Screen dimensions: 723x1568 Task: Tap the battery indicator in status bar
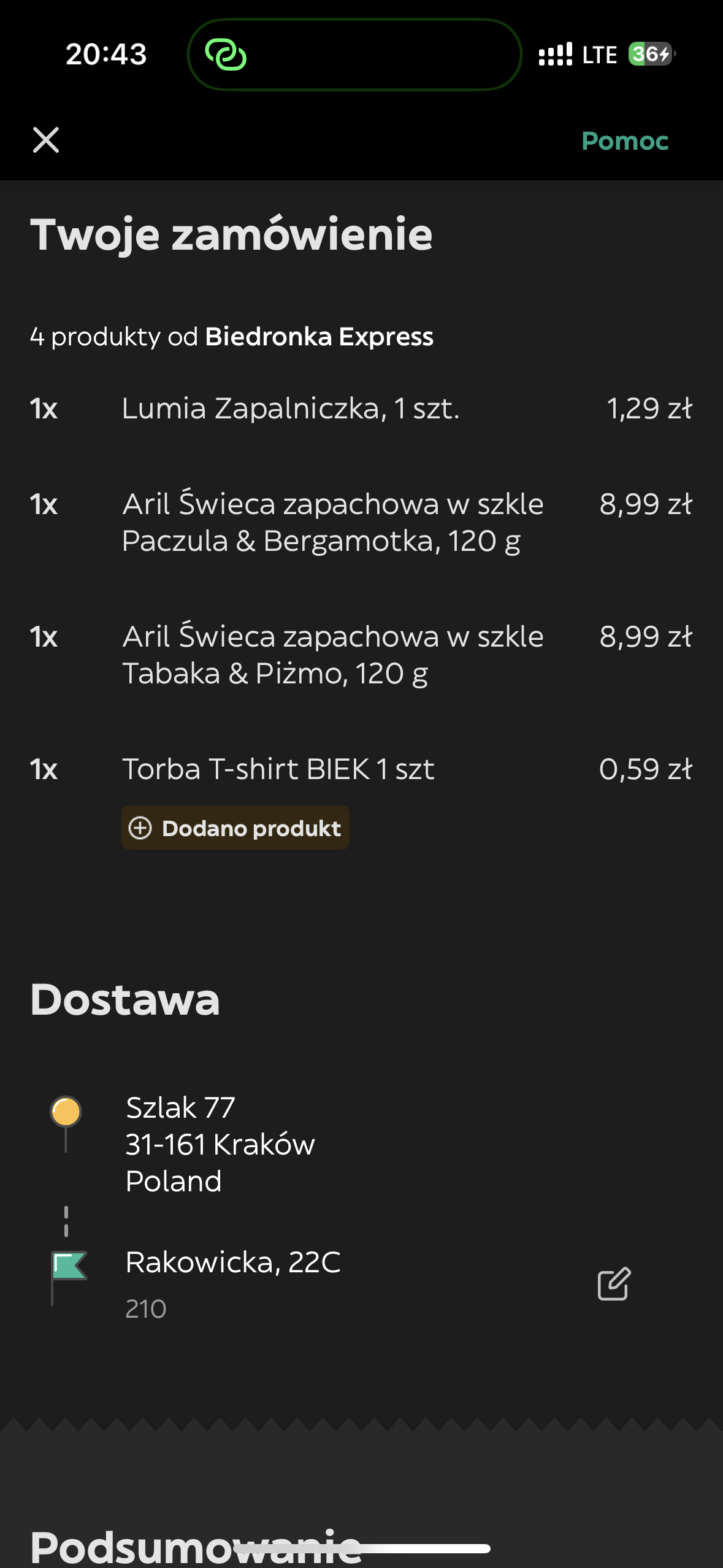point(650,54)
